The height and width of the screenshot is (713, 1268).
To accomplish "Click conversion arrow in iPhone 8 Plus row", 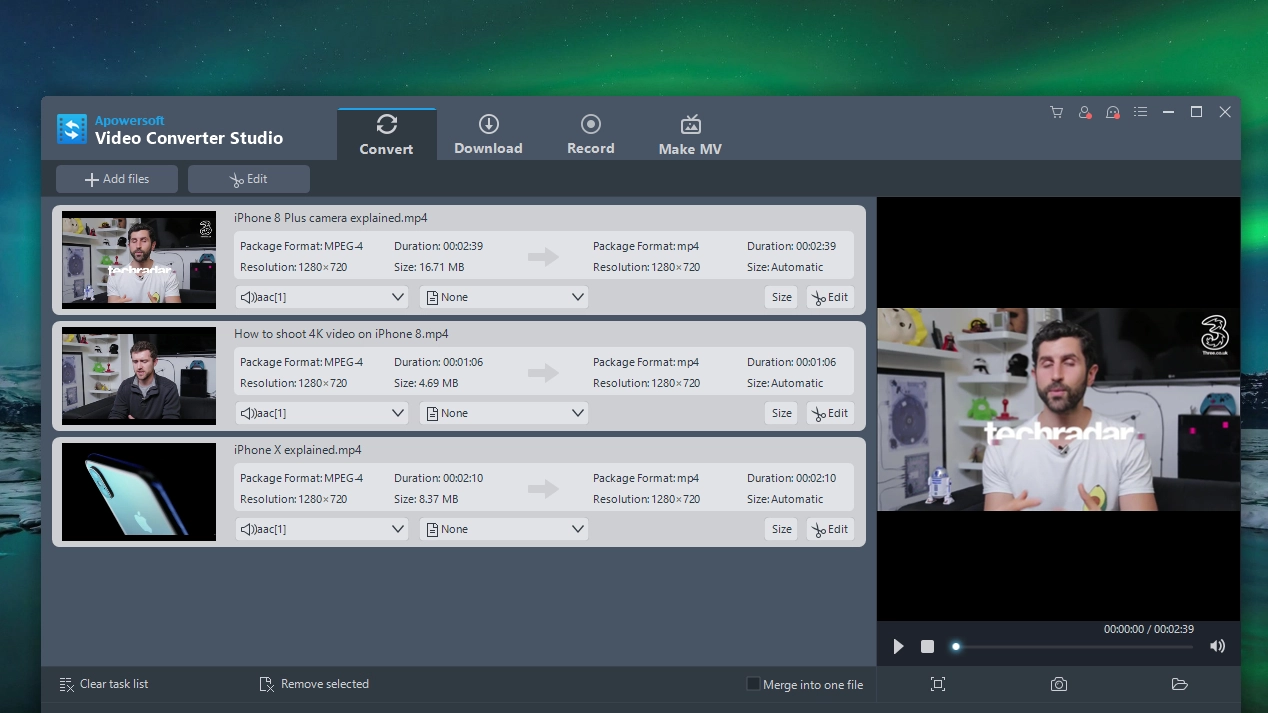I will tap(543, 257).
